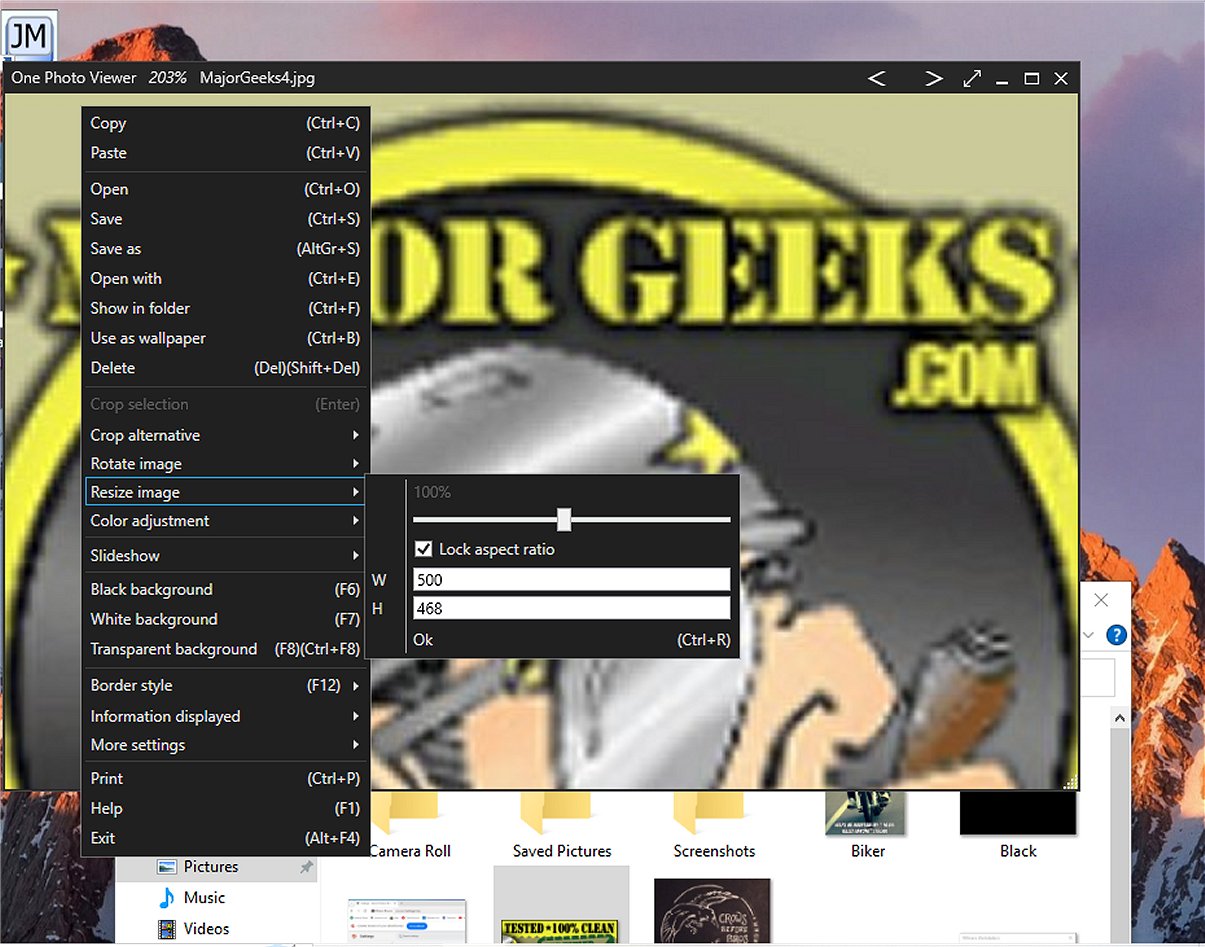Select Save in the context menu

(x=225, y=219)
